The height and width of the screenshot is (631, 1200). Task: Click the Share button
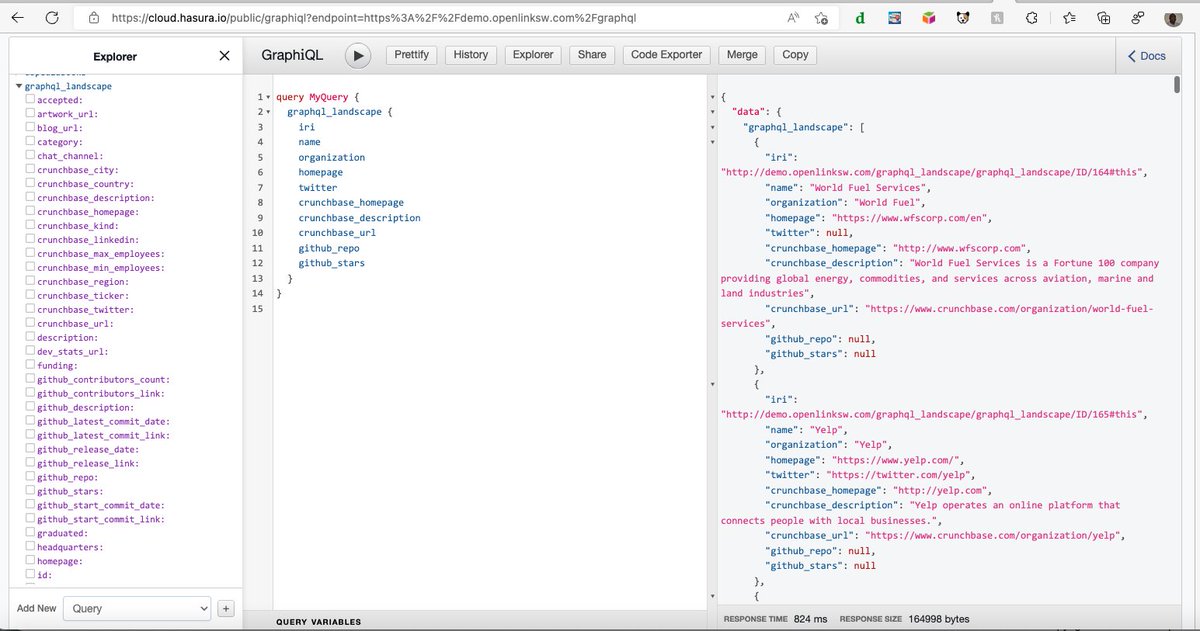pos(592,55)
